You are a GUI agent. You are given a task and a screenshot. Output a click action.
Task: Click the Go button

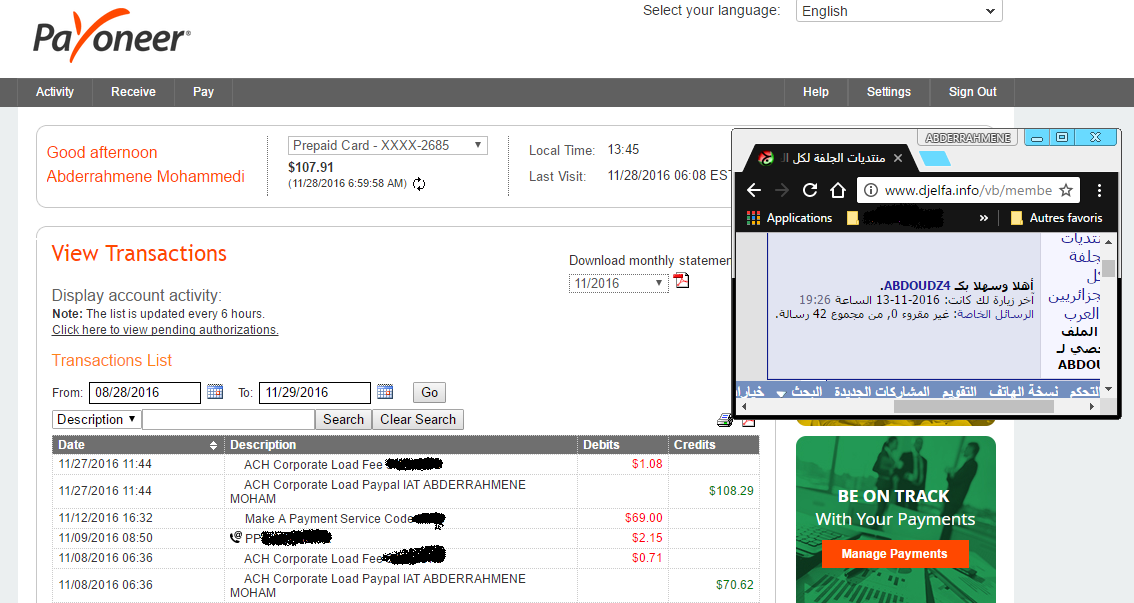[430, 392]
